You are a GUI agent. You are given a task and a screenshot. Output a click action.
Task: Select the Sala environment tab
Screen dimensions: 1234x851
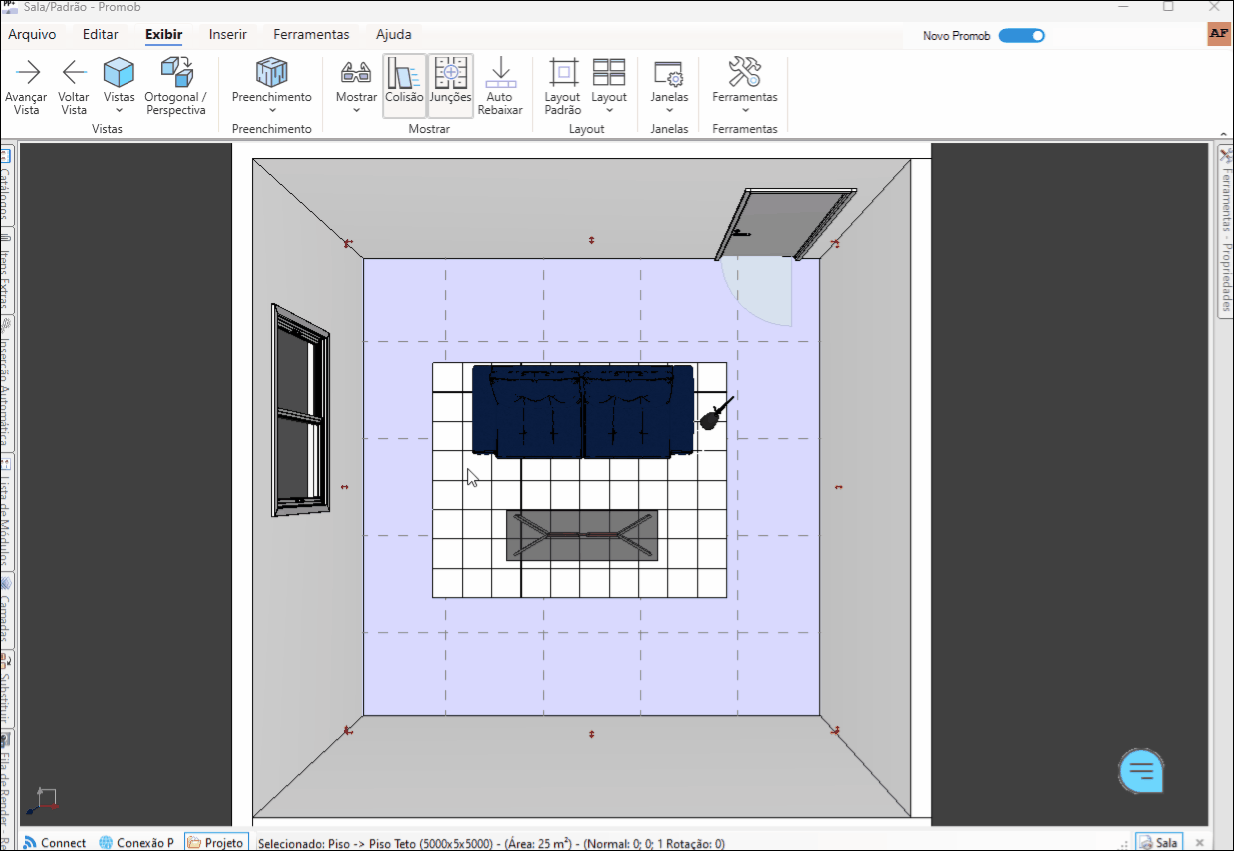pyautogui.click(x=1159, y=843)
